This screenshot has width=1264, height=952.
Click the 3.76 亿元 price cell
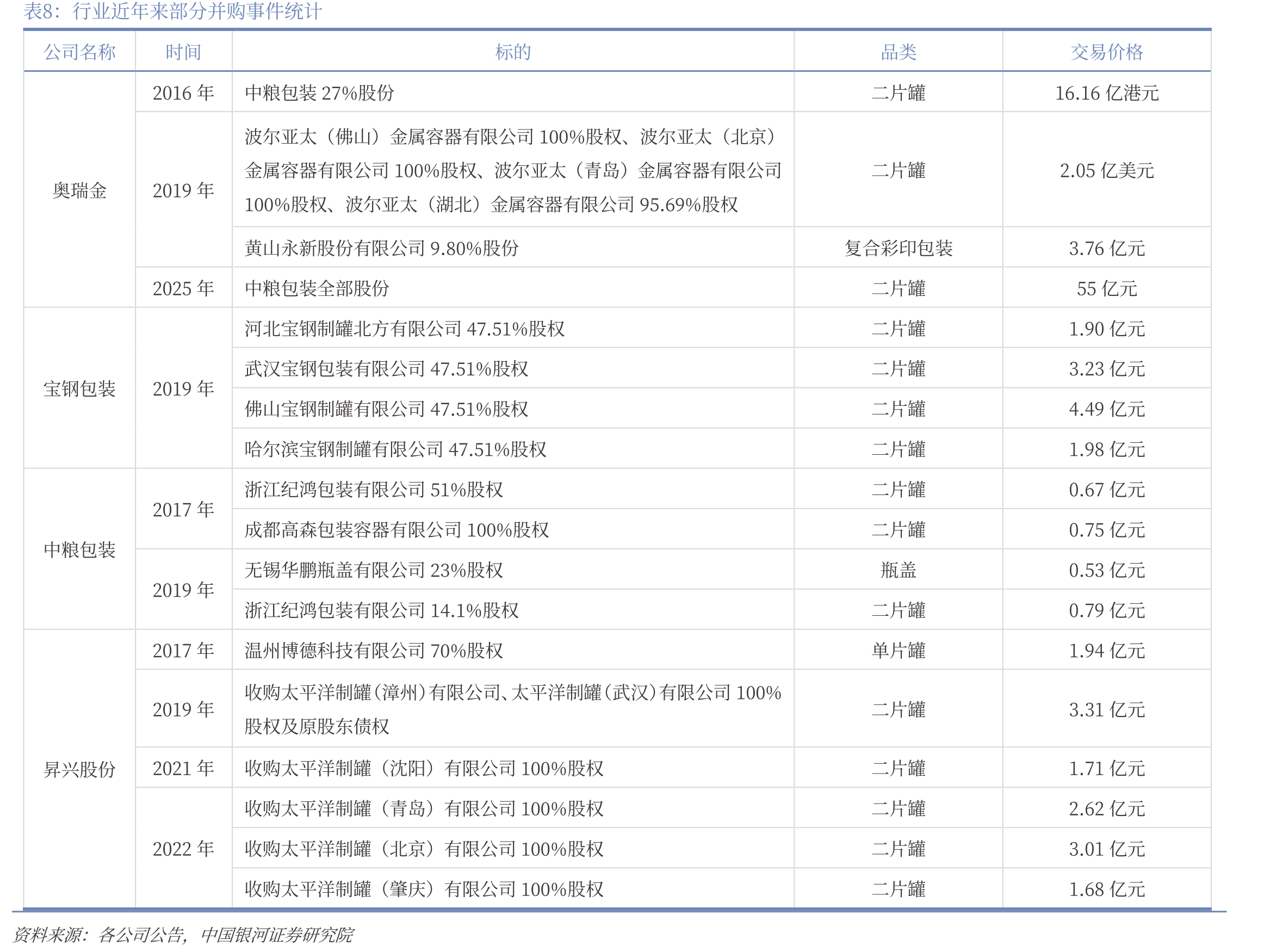1107,248
